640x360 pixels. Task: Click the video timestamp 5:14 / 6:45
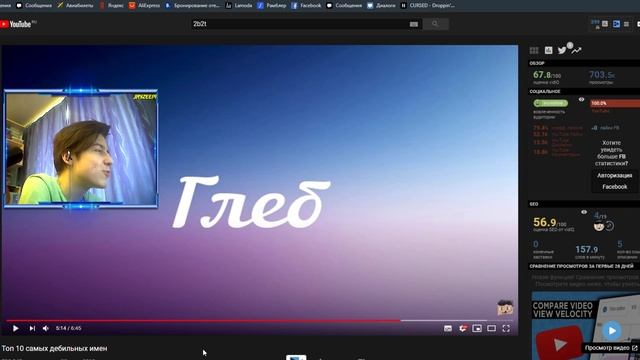[x=69, y=328]
